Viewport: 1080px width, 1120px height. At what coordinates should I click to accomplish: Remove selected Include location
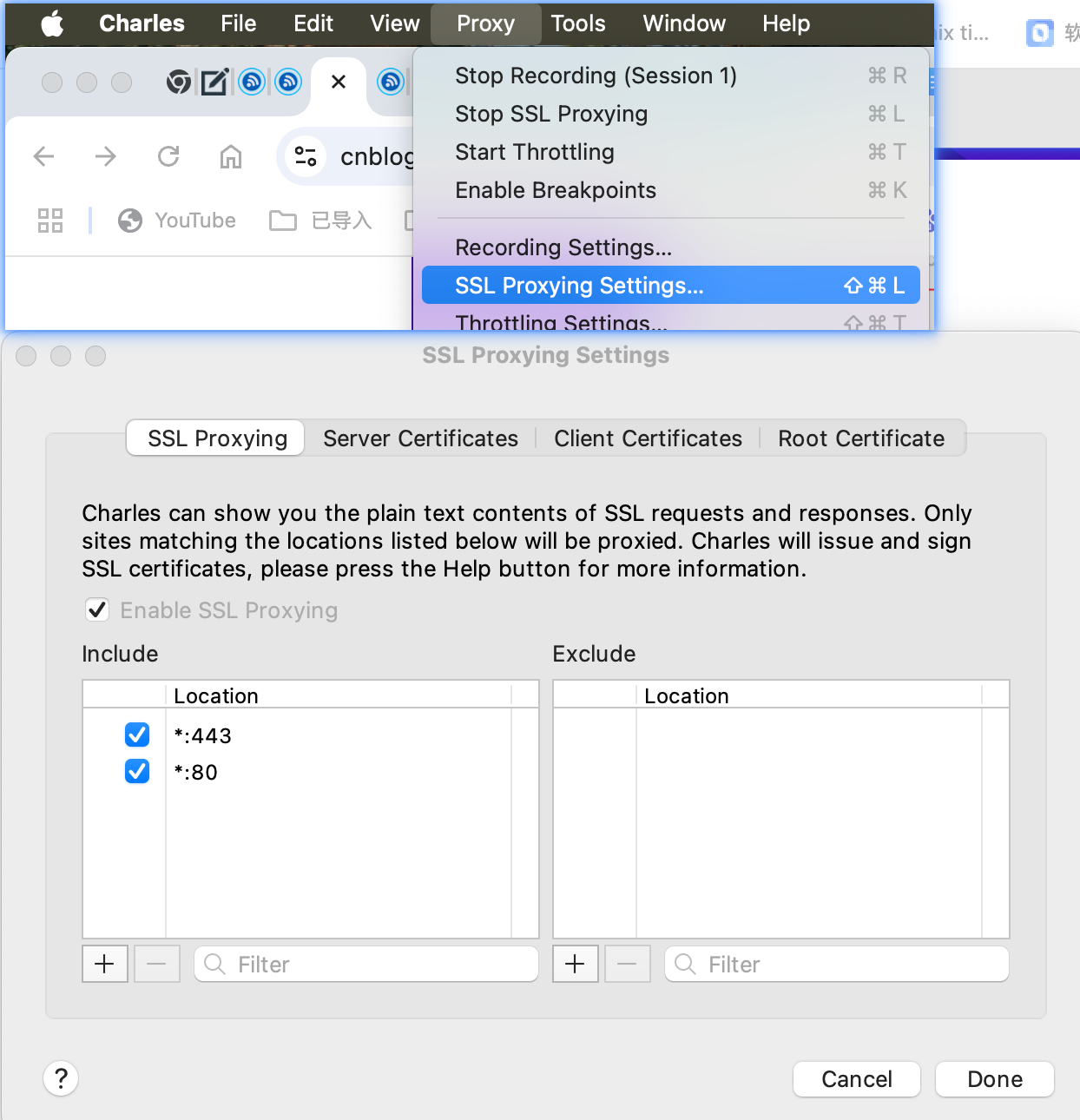point(157,964)
